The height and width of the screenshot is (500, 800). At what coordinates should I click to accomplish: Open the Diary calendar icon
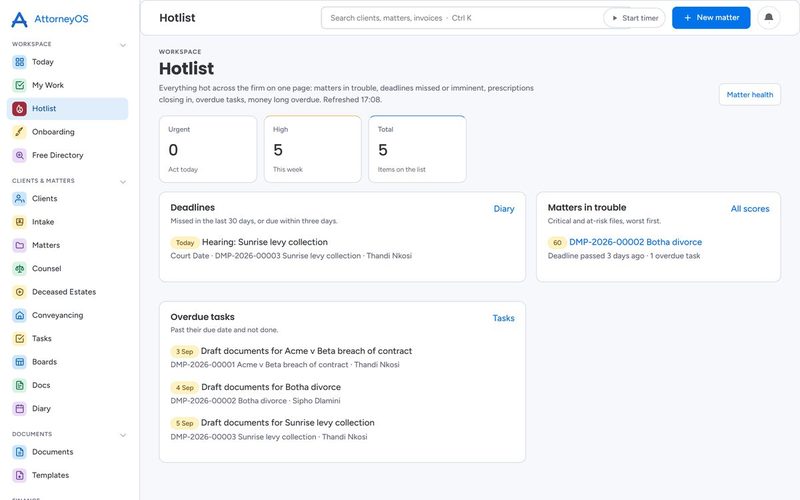pyautogui.click(x=19, y=409)
